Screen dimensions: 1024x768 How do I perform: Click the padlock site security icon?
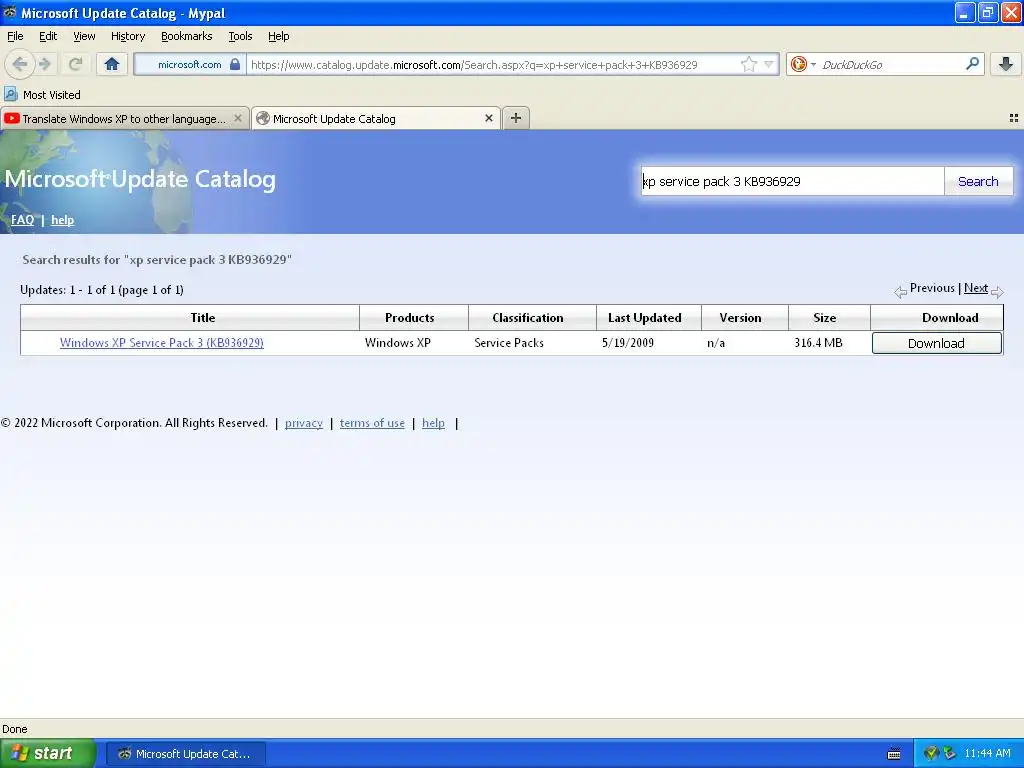click(235, 64)
